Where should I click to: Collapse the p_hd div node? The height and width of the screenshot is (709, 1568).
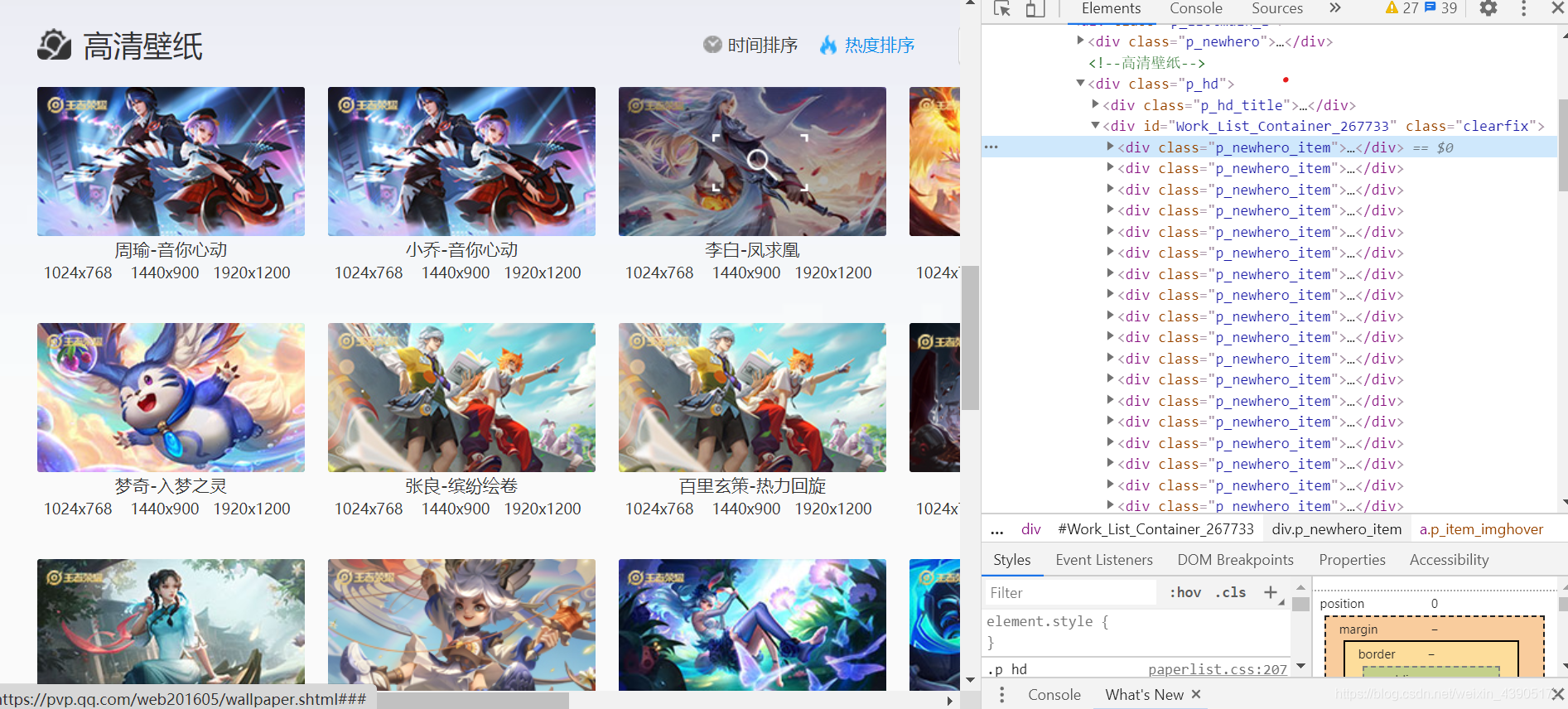tap(1080, 83)
